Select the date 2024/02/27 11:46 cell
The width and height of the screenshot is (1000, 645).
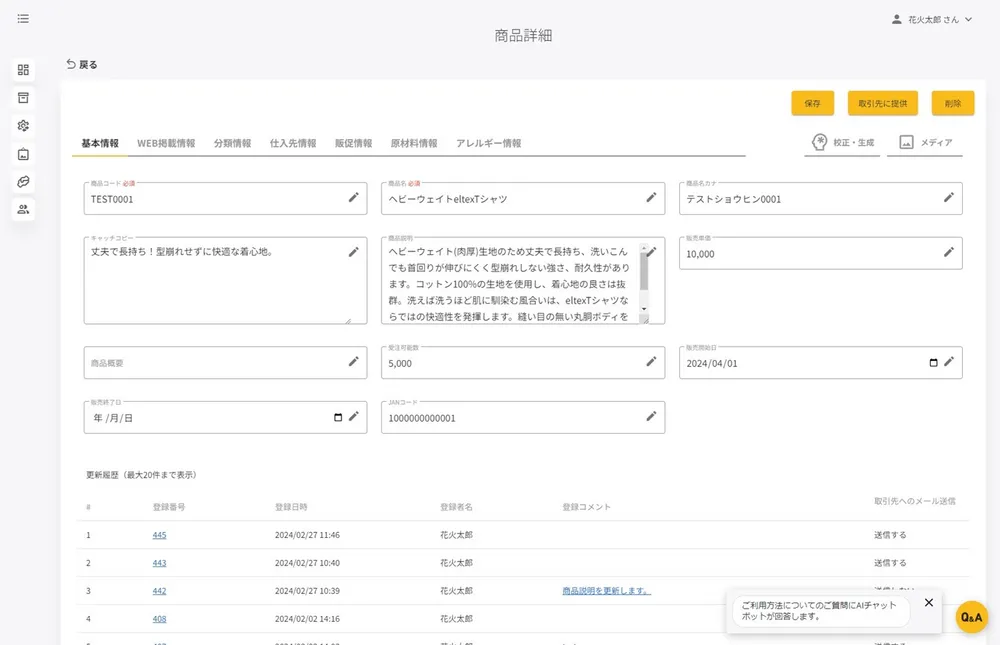(307, 535)
